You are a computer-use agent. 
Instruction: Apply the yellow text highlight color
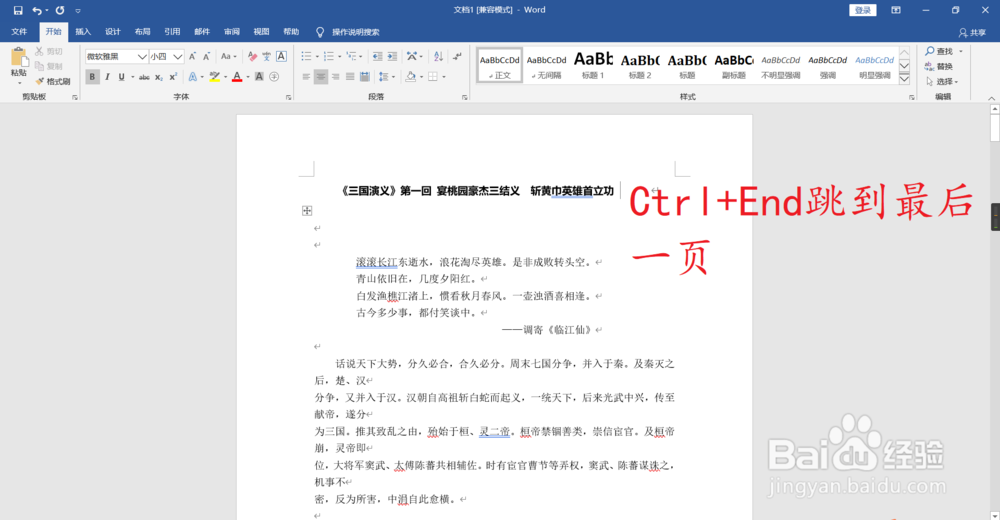tap(215, 77)
